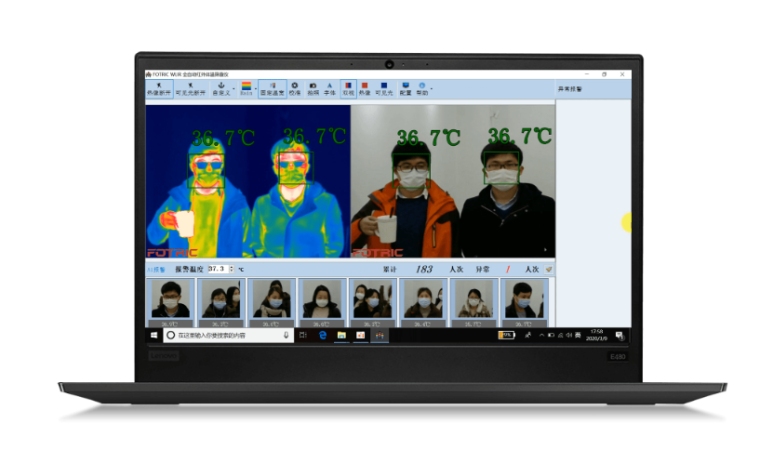Viewport: 760px width, 450px height.
Task: Click the thermal camera disconnect icon
Action: [x=159, y=88]
